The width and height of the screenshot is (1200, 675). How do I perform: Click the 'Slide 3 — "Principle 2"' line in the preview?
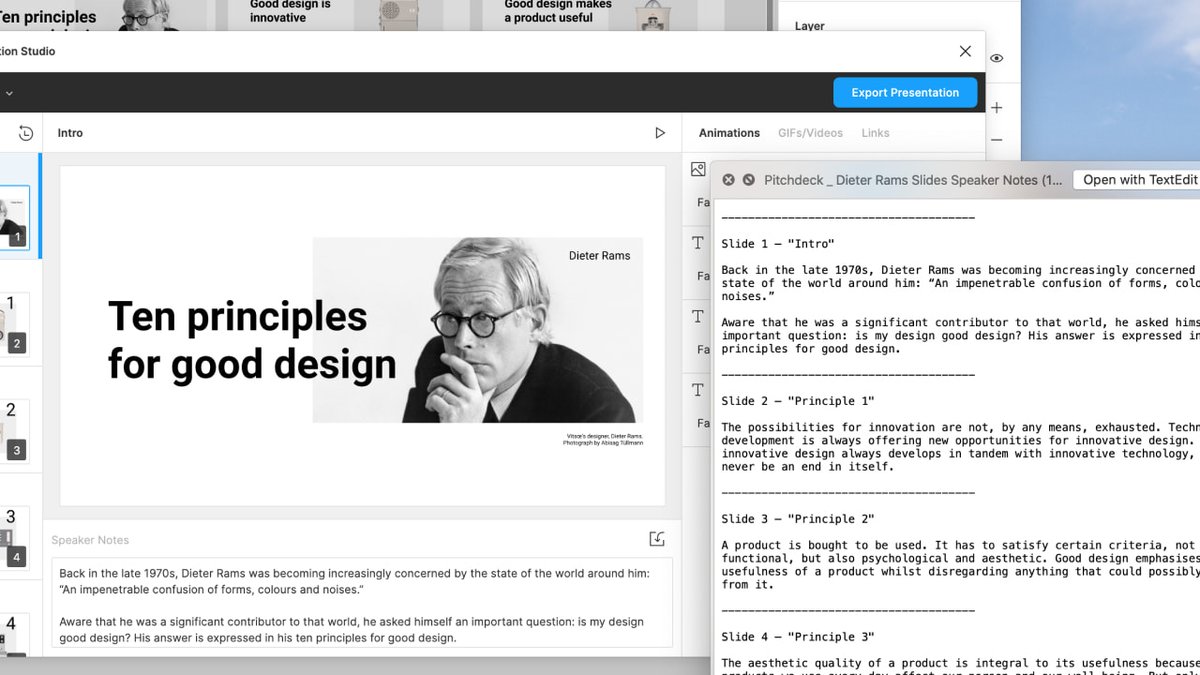pos(797,519)
